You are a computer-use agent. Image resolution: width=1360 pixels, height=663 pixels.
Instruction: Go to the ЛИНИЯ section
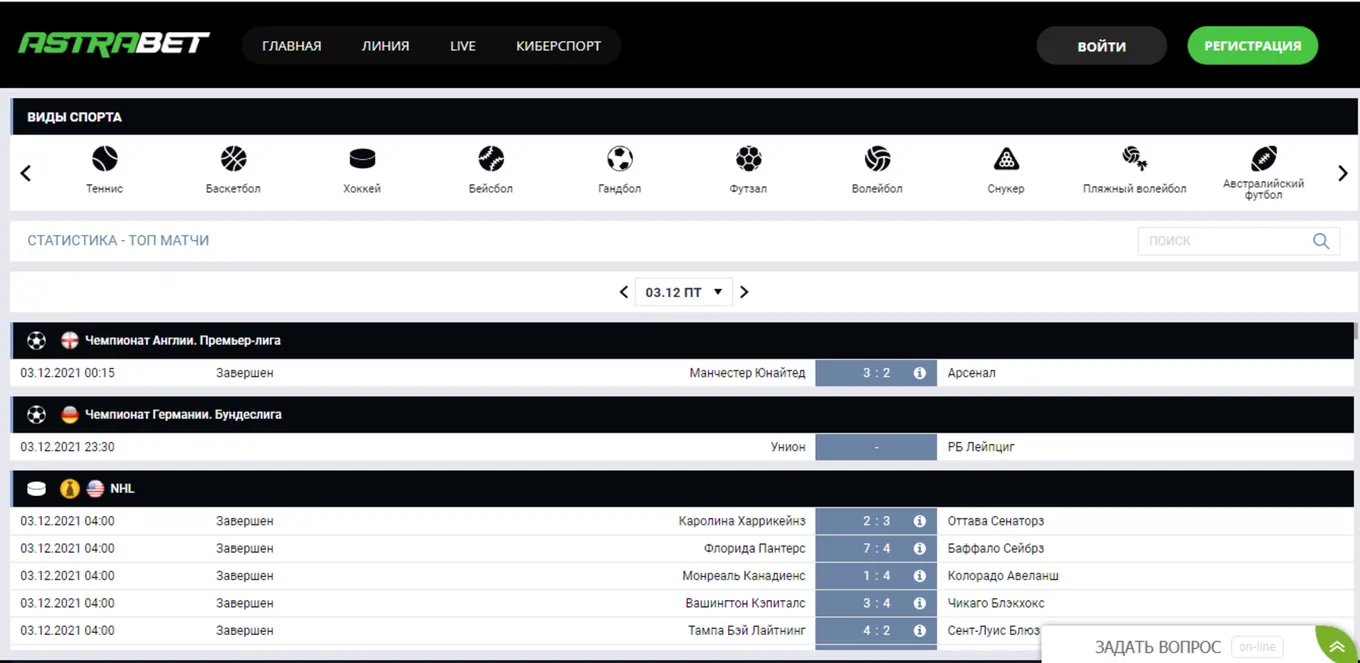[x=386, y=46]
